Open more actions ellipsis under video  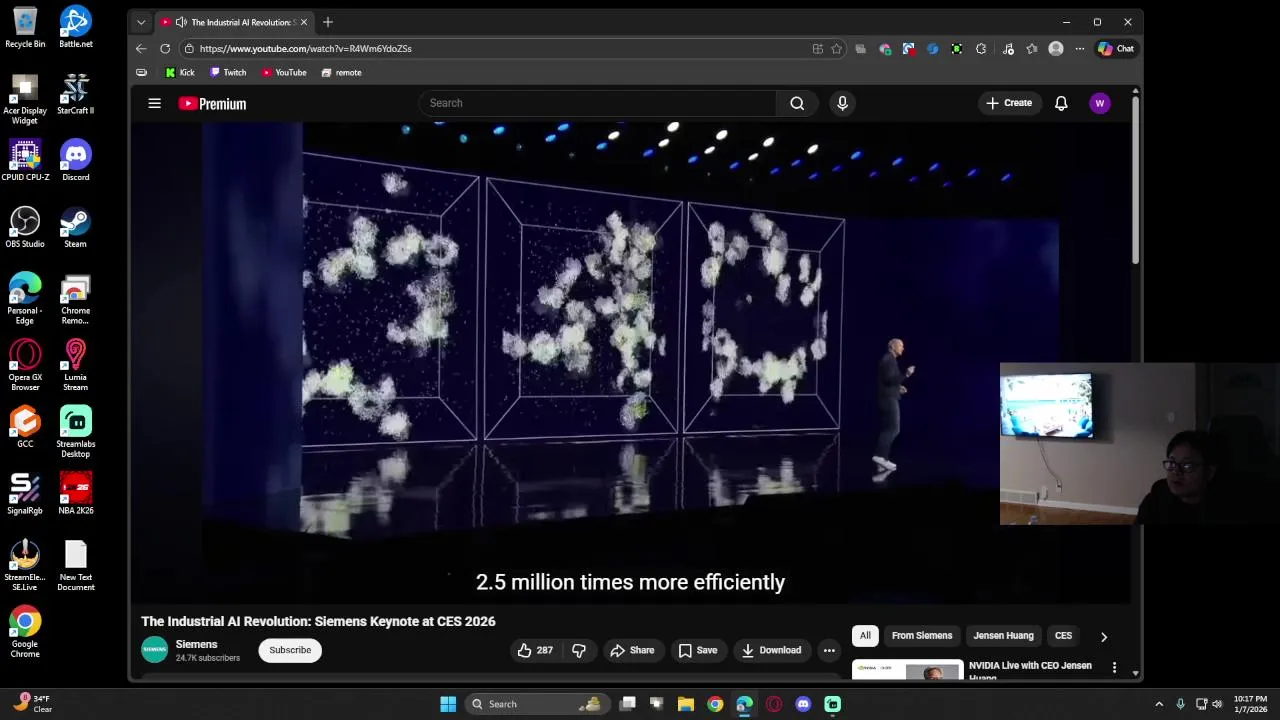(x=829, y=650)
